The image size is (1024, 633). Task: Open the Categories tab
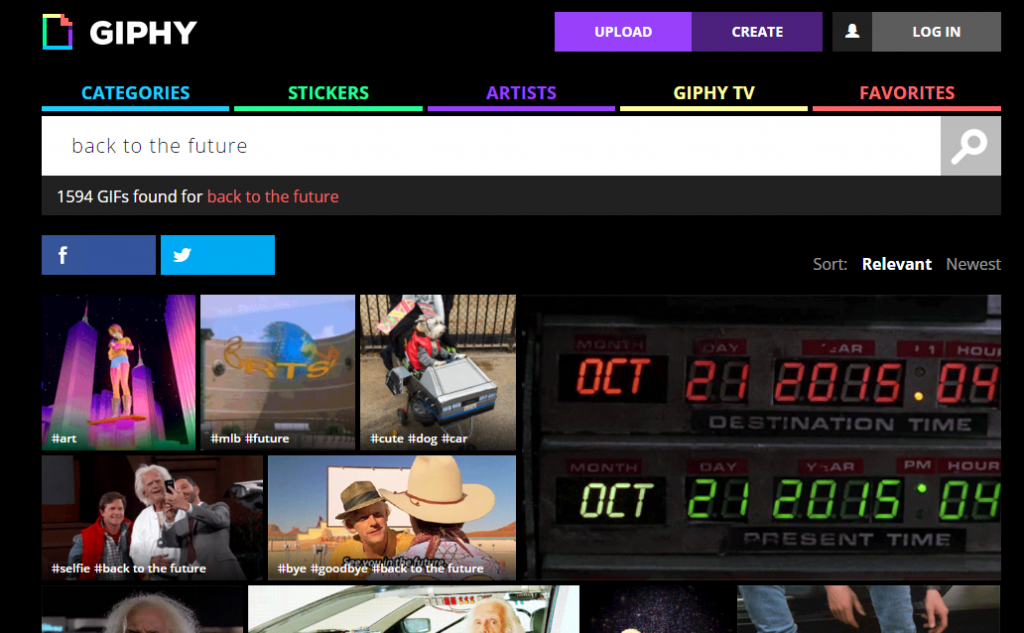[x=135, y=93]
